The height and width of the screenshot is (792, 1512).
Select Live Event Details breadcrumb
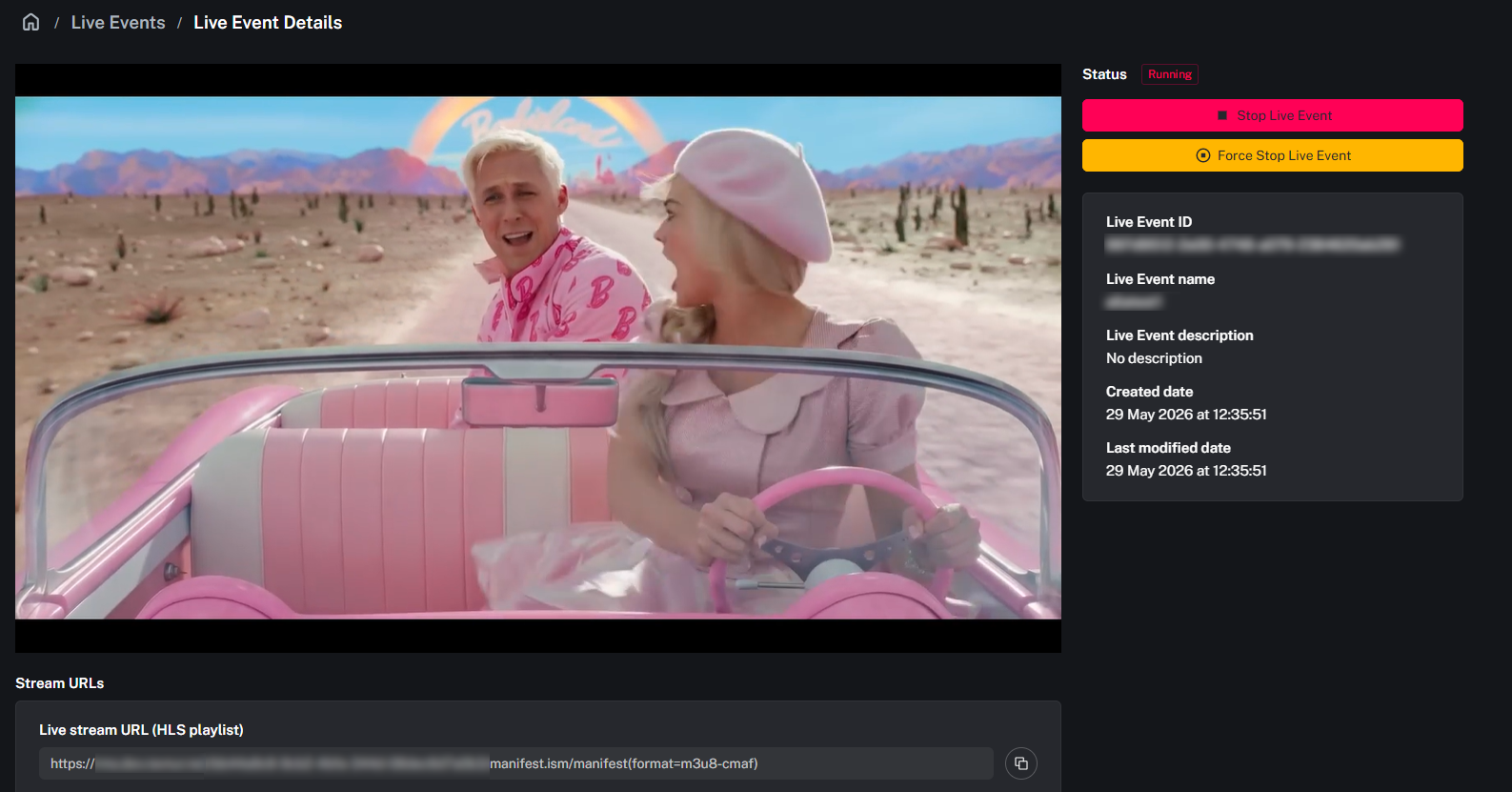coord(268,22)
